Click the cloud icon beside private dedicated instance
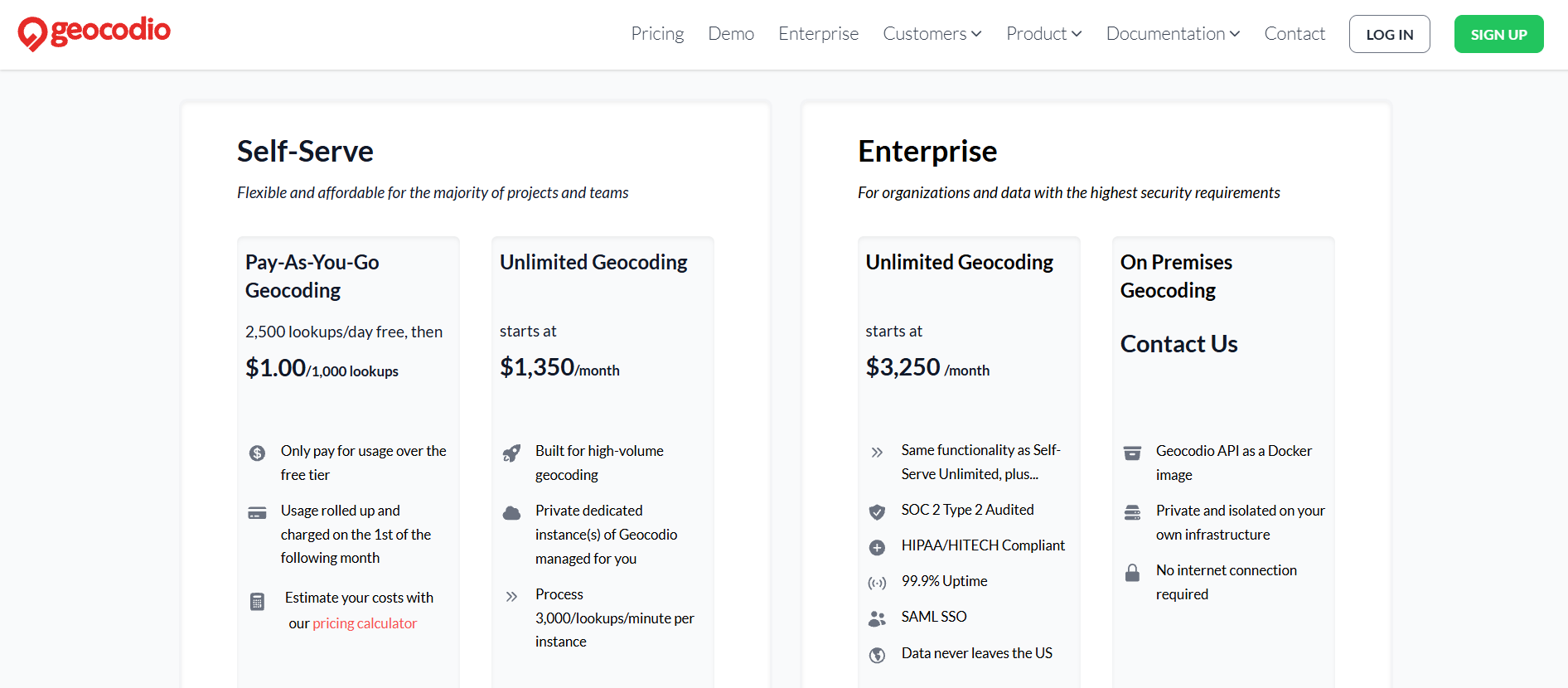1568x688 pixels. click(x=511, y=513)
